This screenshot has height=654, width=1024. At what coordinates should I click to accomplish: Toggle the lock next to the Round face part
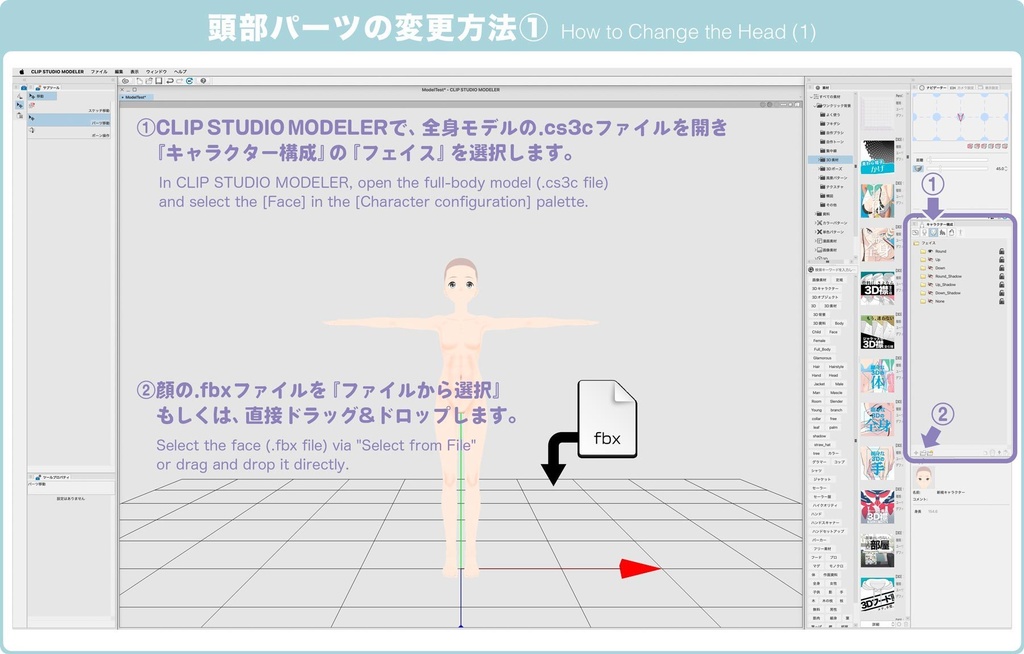(1001, 250)
